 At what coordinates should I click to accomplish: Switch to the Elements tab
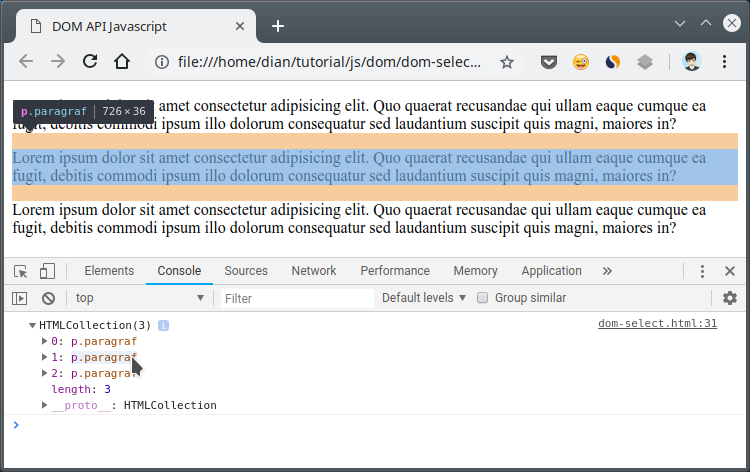pos(109,271)
